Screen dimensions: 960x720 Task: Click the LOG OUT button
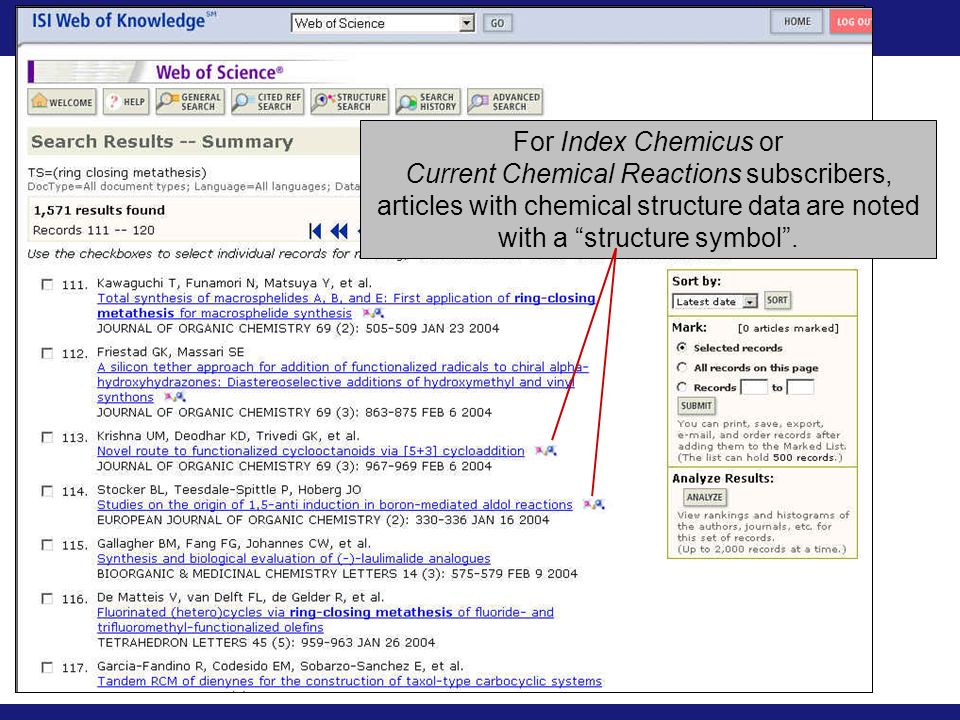[852, 22]
